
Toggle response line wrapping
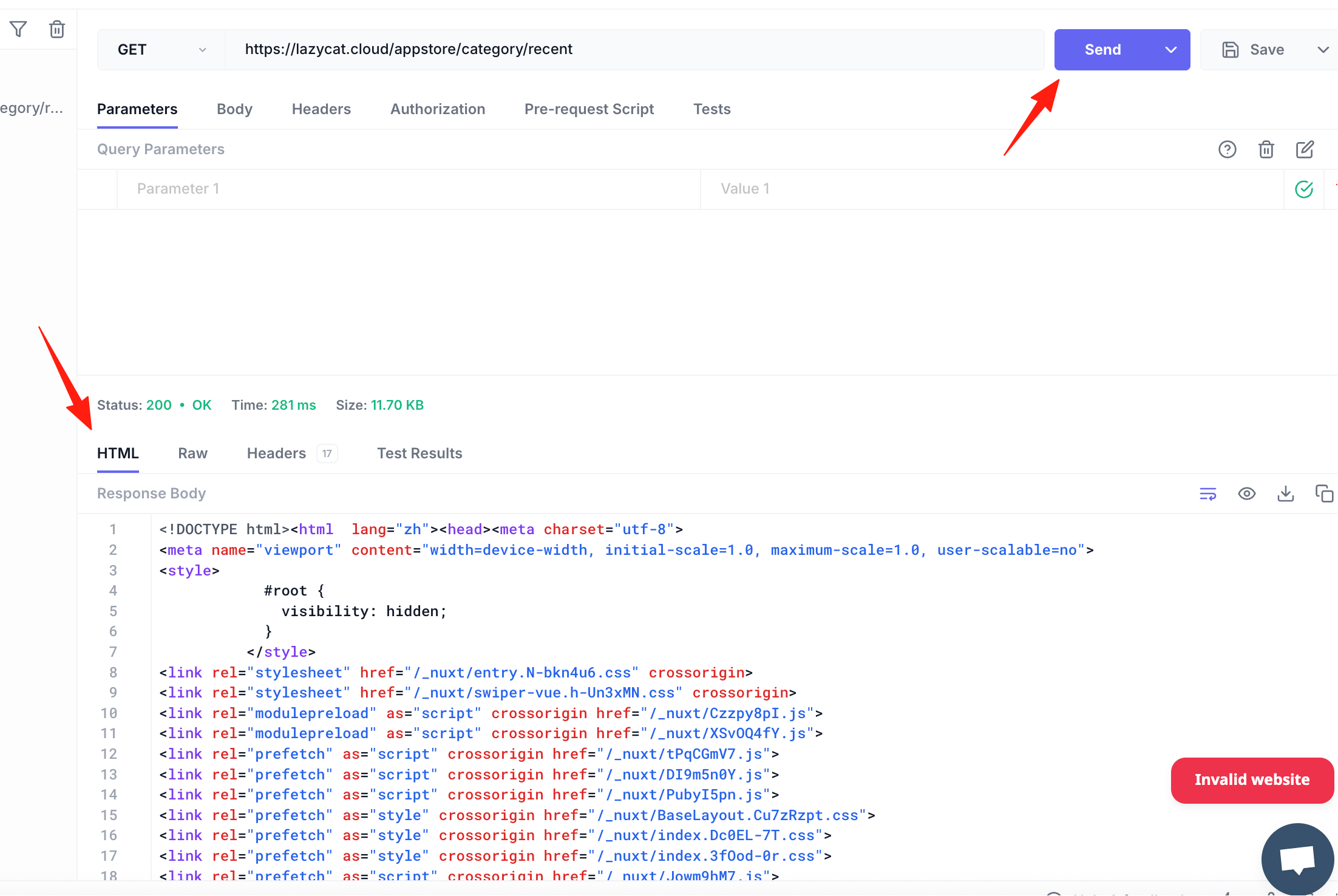[x=1207, y=494]
